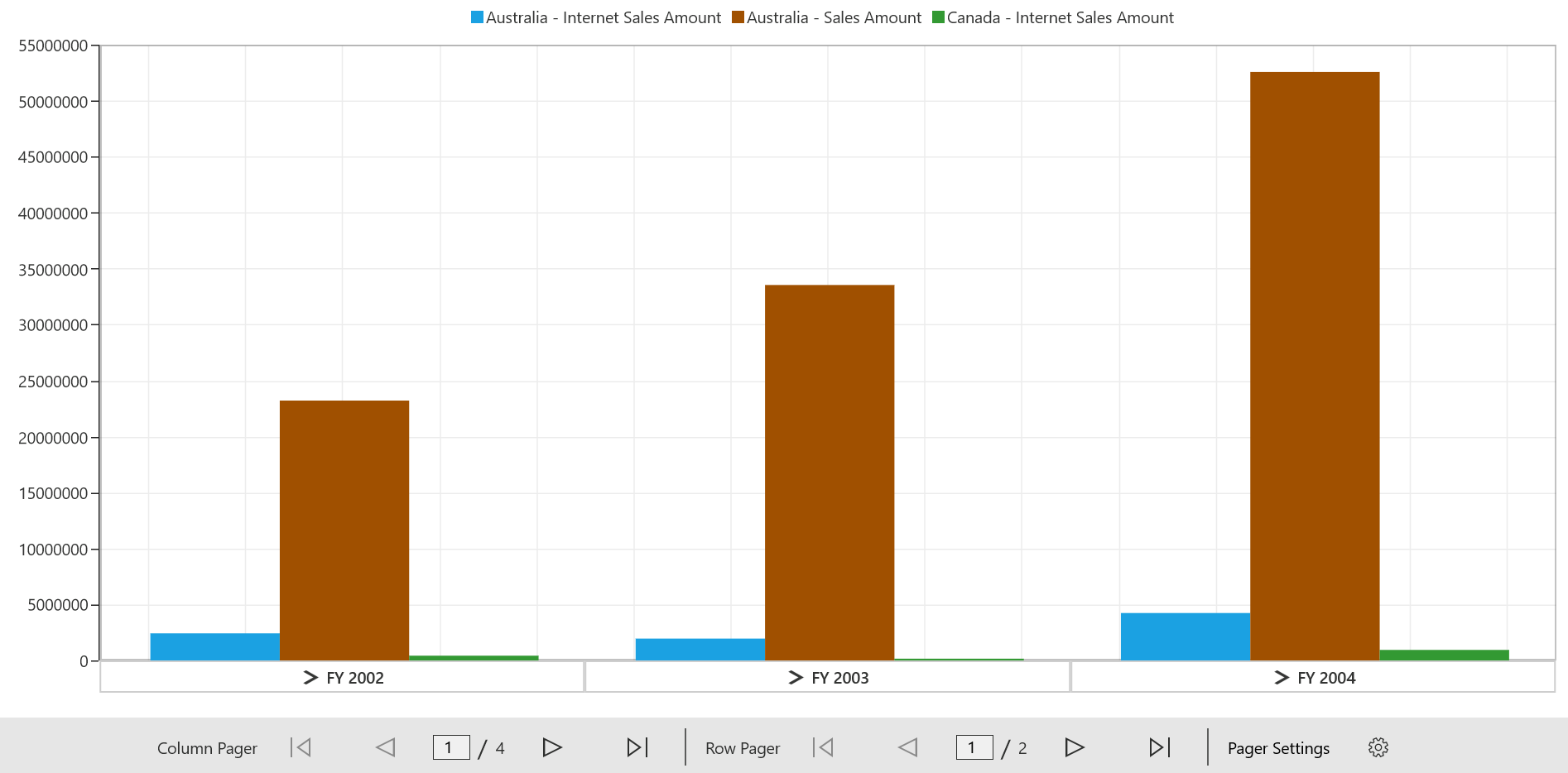Go to next page in Column Pager

pos(552,747)
